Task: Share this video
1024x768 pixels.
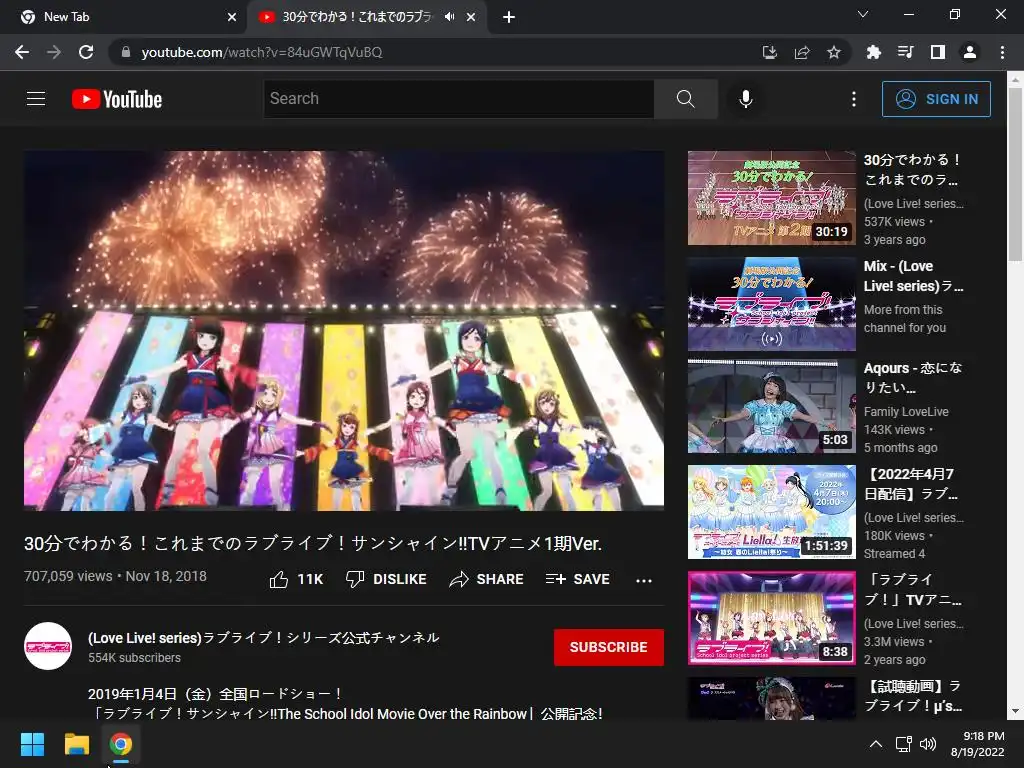Action: pos(487,579)
